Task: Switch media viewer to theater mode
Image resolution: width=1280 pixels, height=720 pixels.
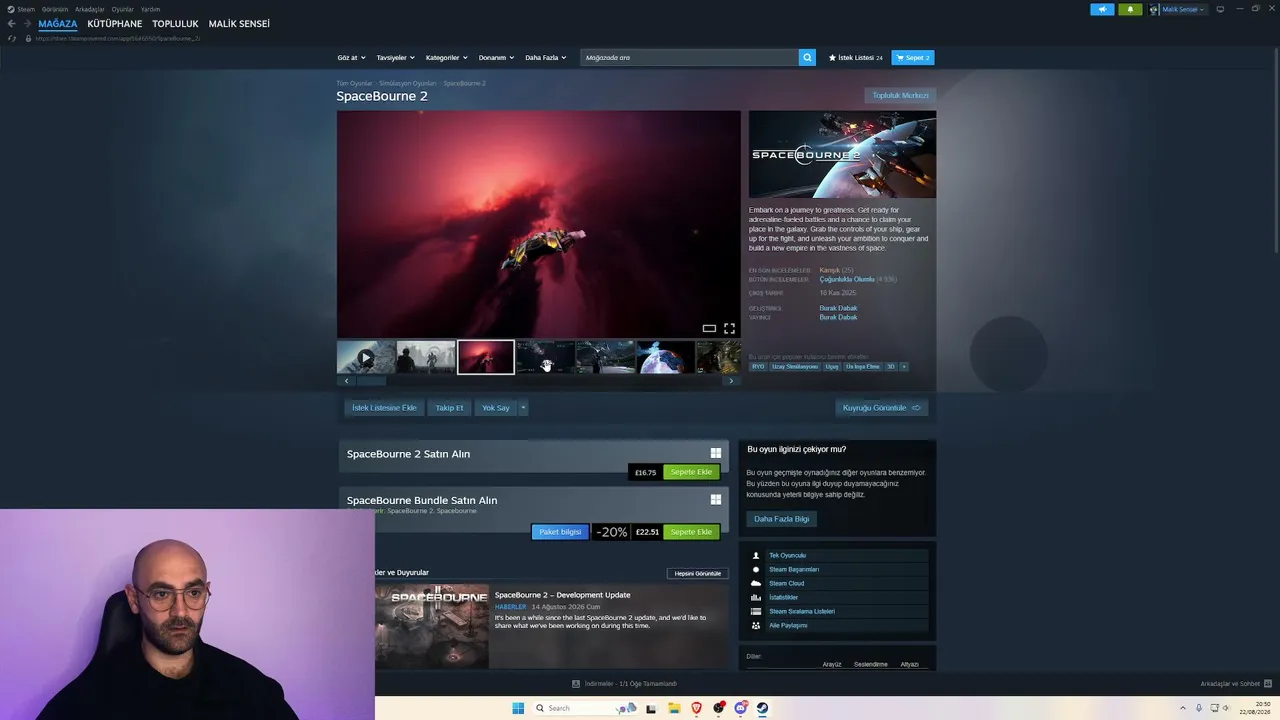Action: 709,328
